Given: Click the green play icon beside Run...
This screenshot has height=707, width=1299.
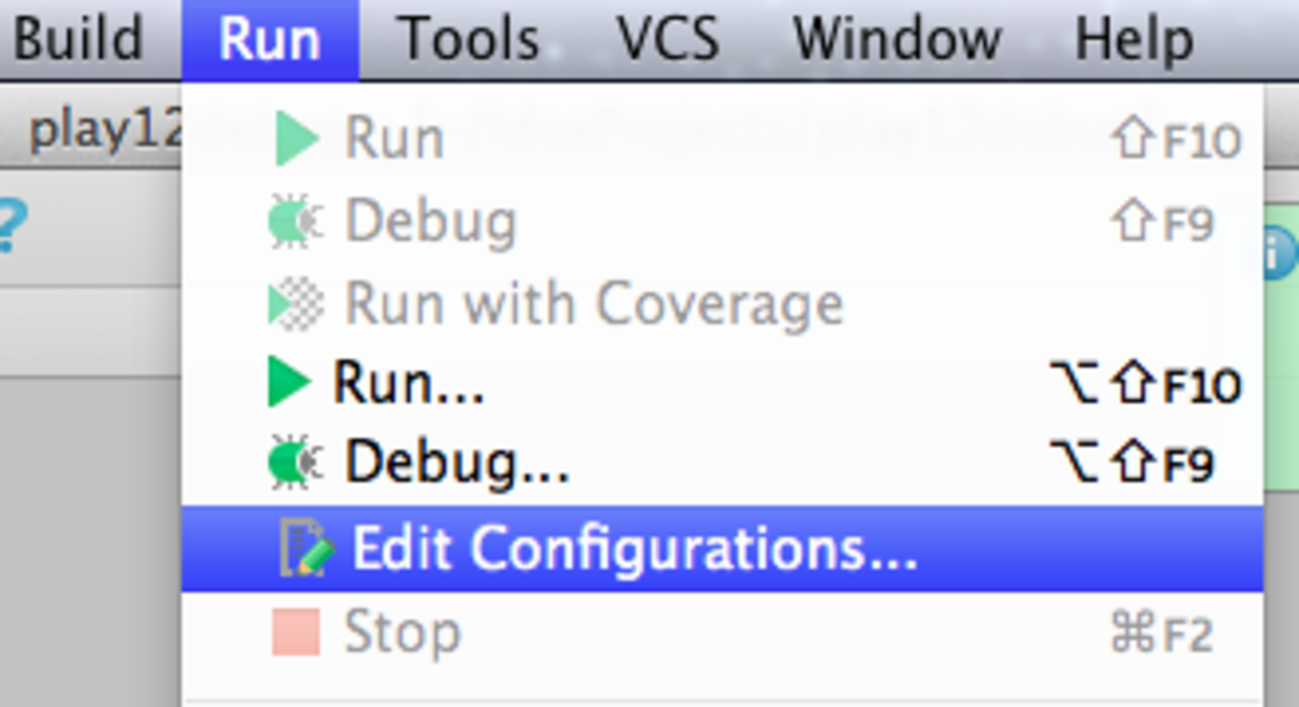Looking at the screenshot, I should pos(290,383).
